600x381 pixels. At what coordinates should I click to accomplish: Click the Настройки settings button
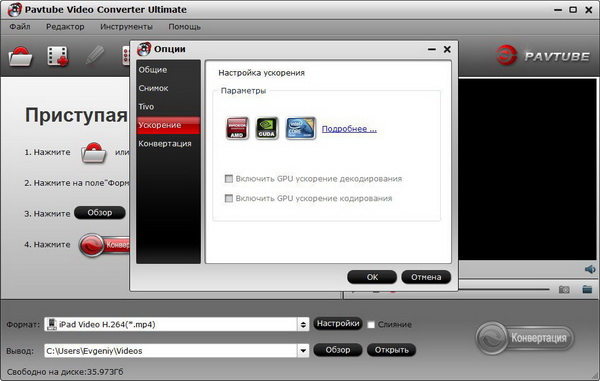point(338,324)
